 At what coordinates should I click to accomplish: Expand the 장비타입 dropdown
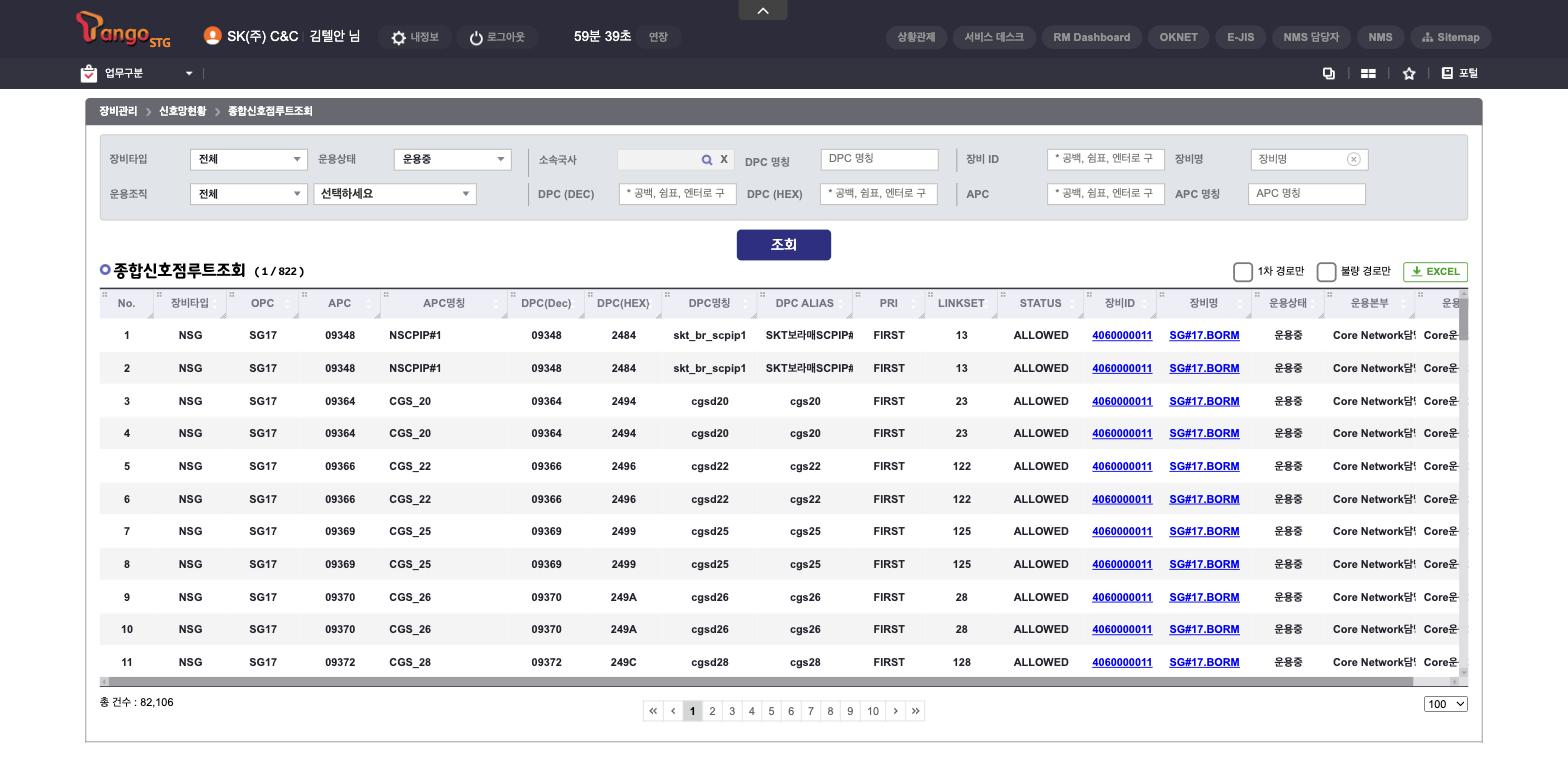click(x=248, y=159)
